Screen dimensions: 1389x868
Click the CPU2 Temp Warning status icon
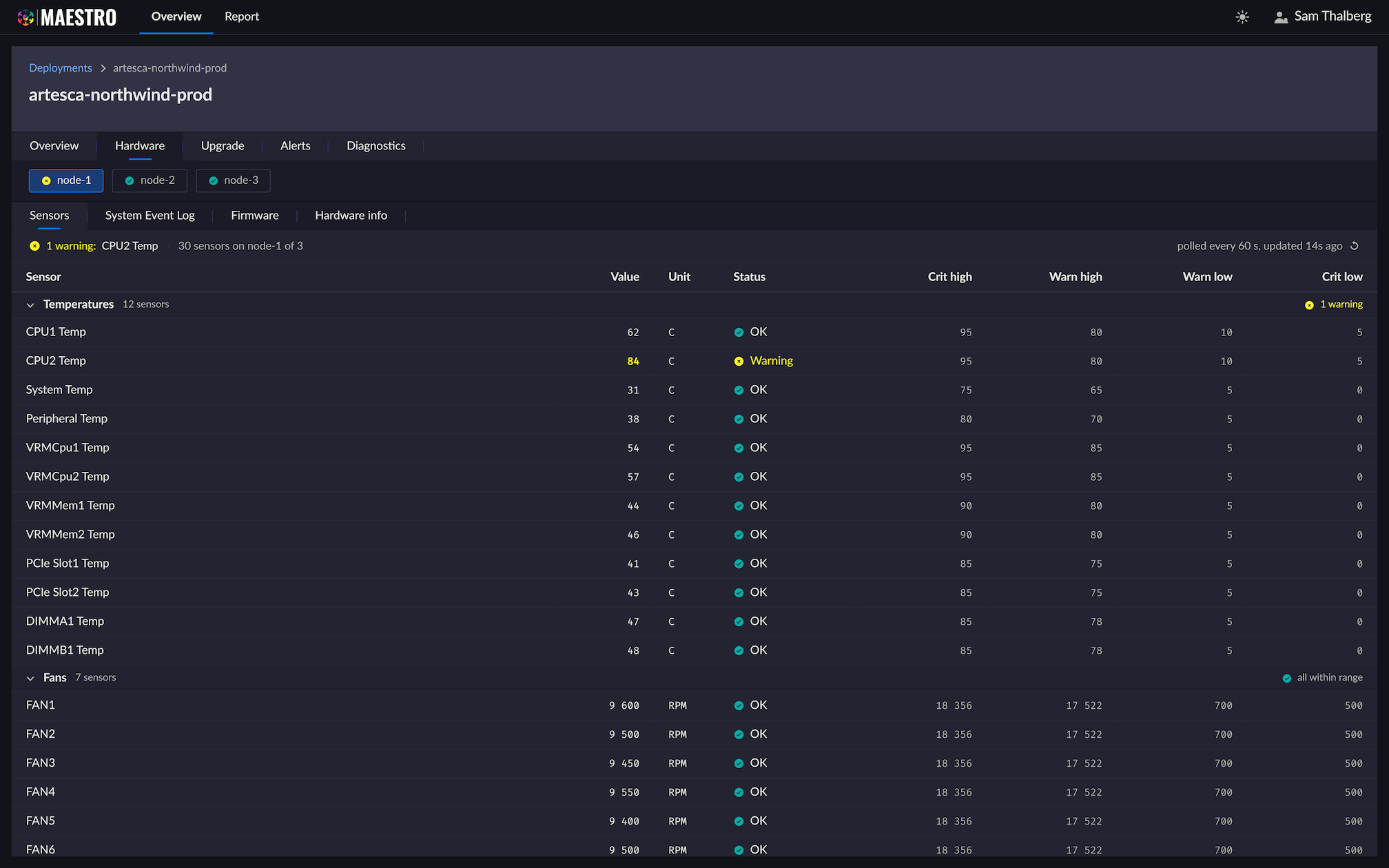pyautogui.click(x=739, y=361)
